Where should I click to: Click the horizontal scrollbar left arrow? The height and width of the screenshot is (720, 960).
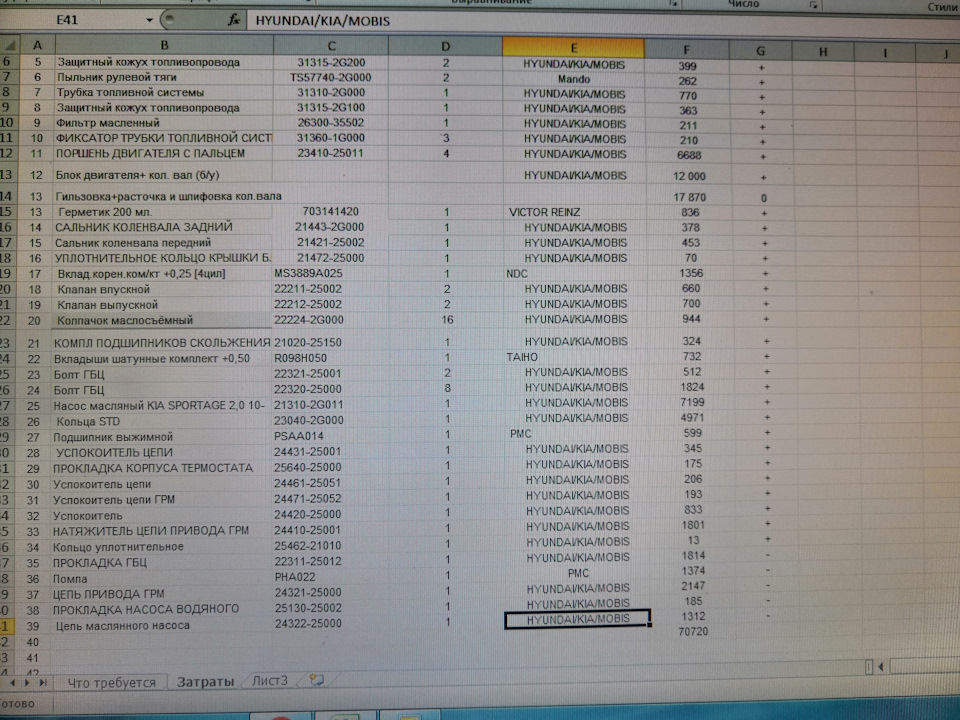(880, 667)
